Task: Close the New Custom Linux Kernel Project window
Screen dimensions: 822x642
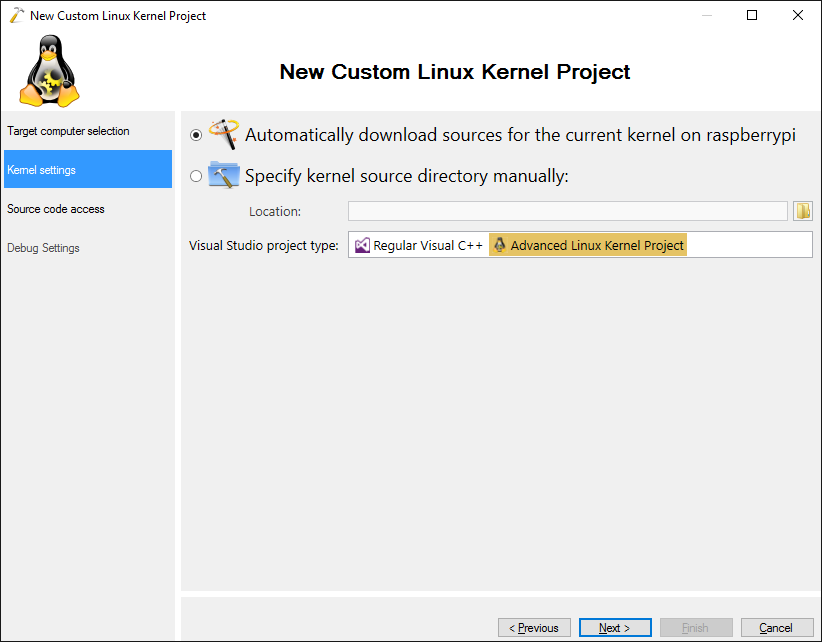Action: pyautogui.click(x=797, y=15)
